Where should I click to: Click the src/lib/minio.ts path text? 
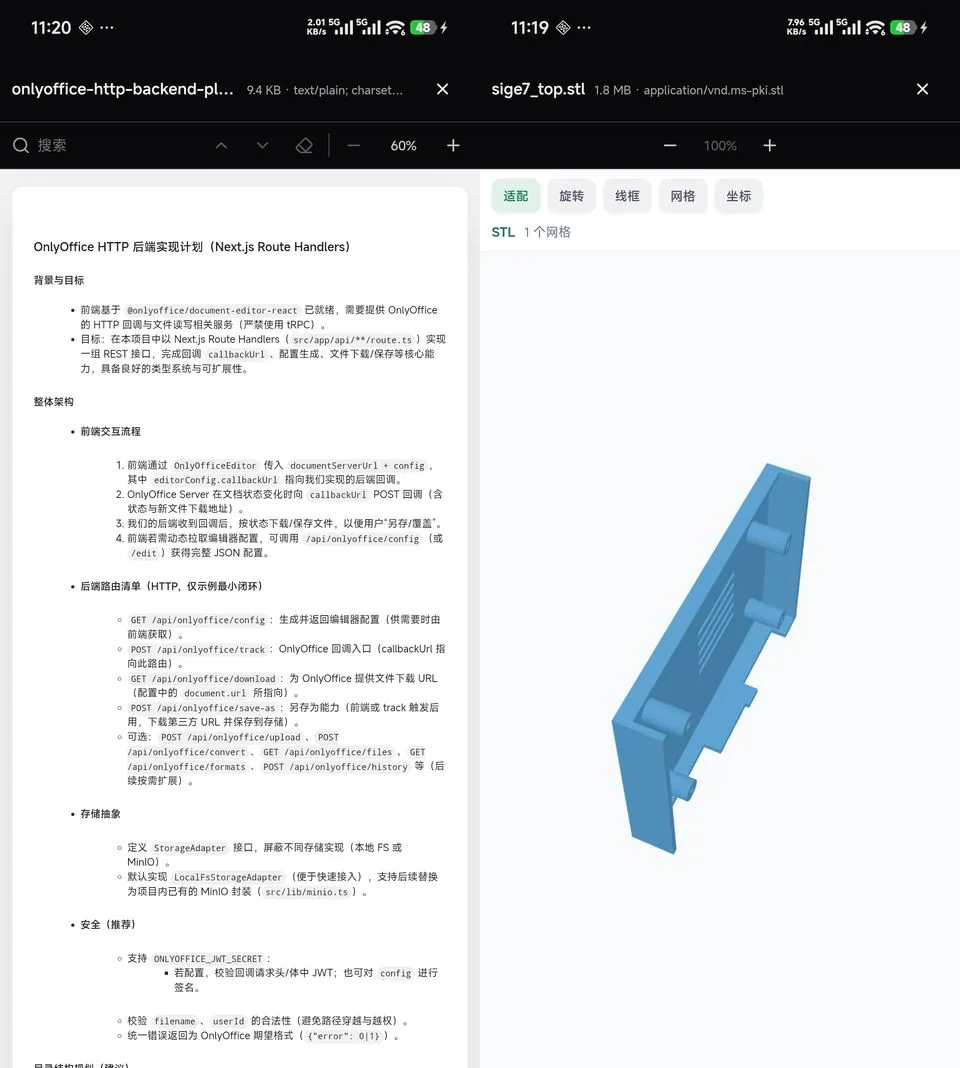pyautogui.click(x=306, y=892)
